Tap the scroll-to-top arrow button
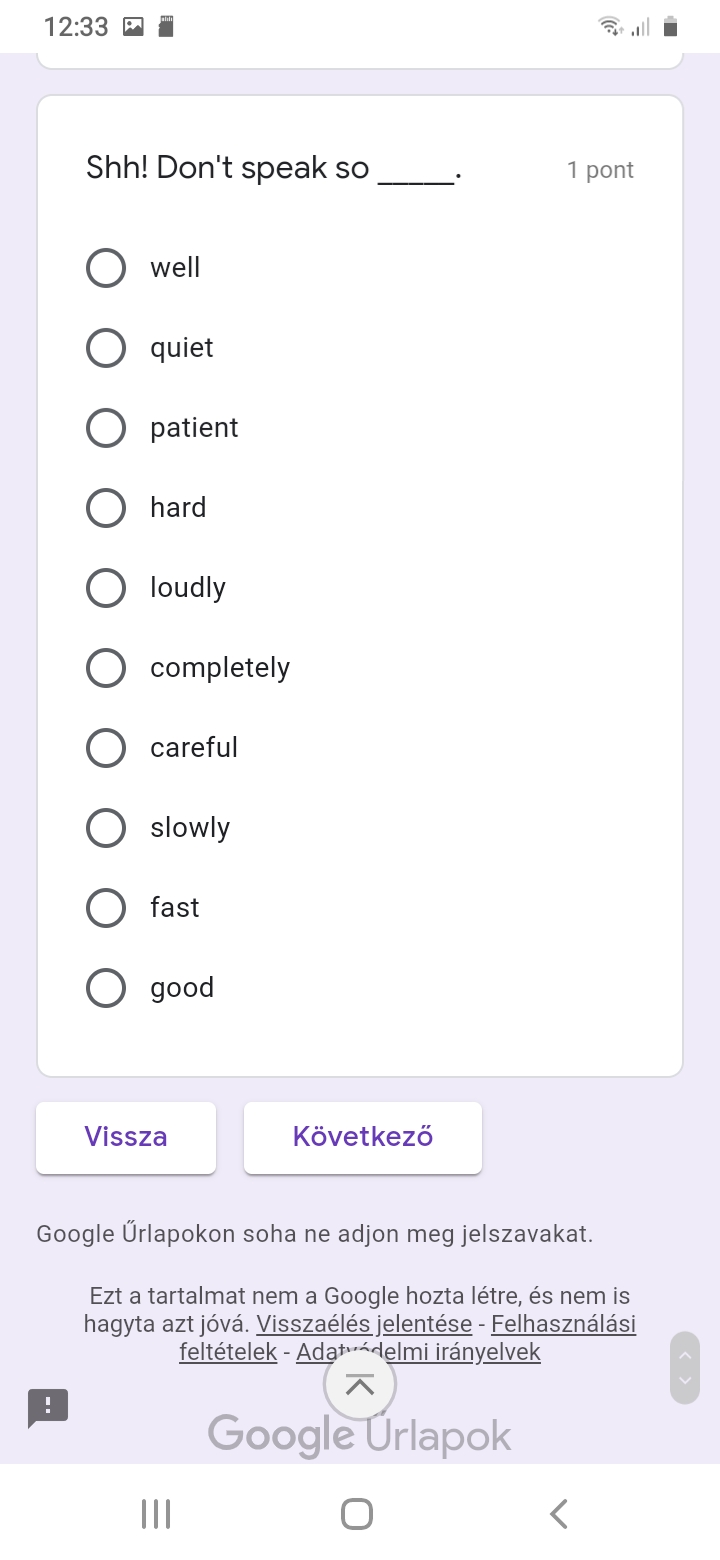720x1560 pixels. pyautogui.click(x=360, y=1384)
